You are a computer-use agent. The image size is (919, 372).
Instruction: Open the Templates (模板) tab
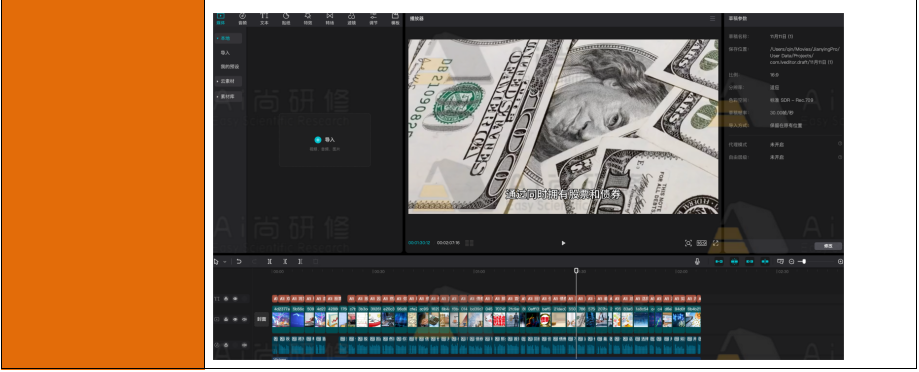pos(395,19)
